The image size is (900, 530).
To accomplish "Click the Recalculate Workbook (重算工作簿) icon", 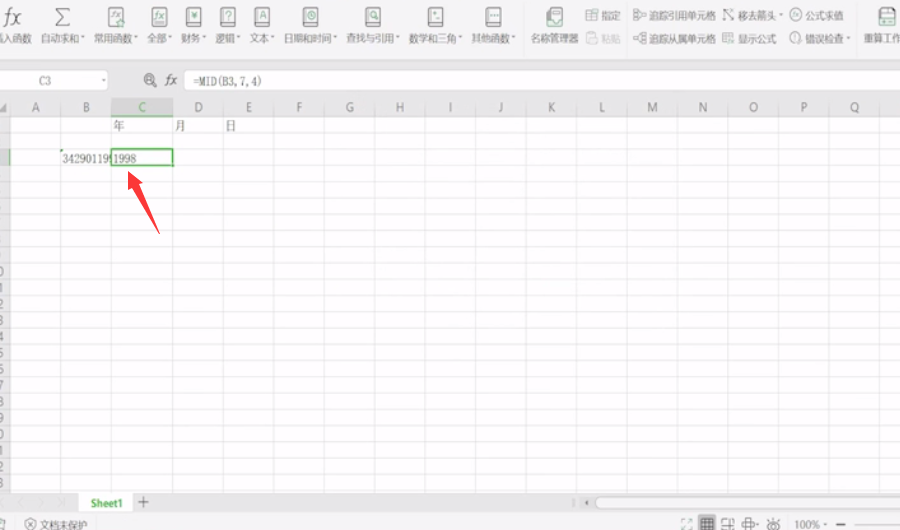I will tap(885, 17).
